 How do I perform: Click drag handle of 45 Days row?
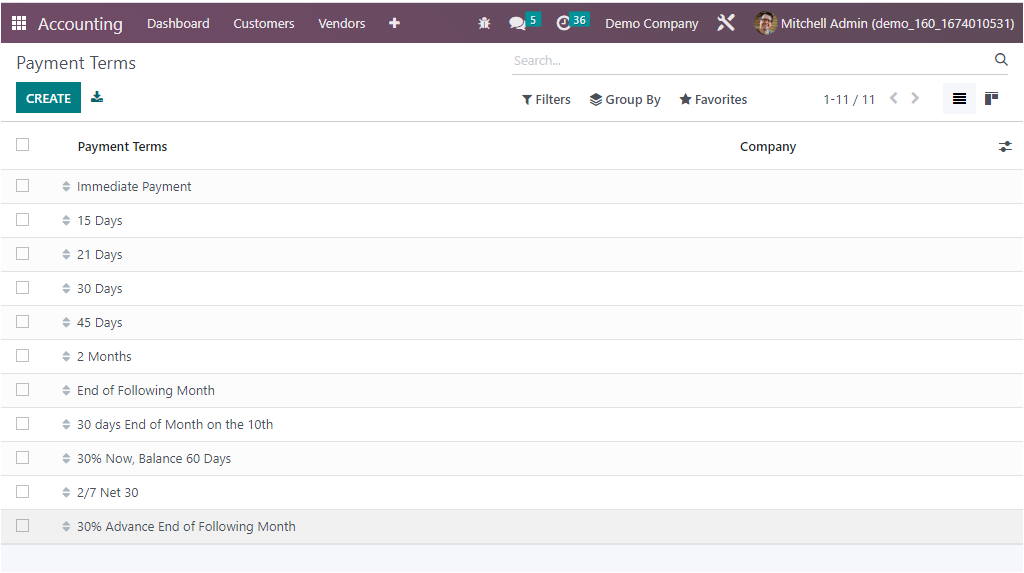pyautogui.click(x=66, y=323)
